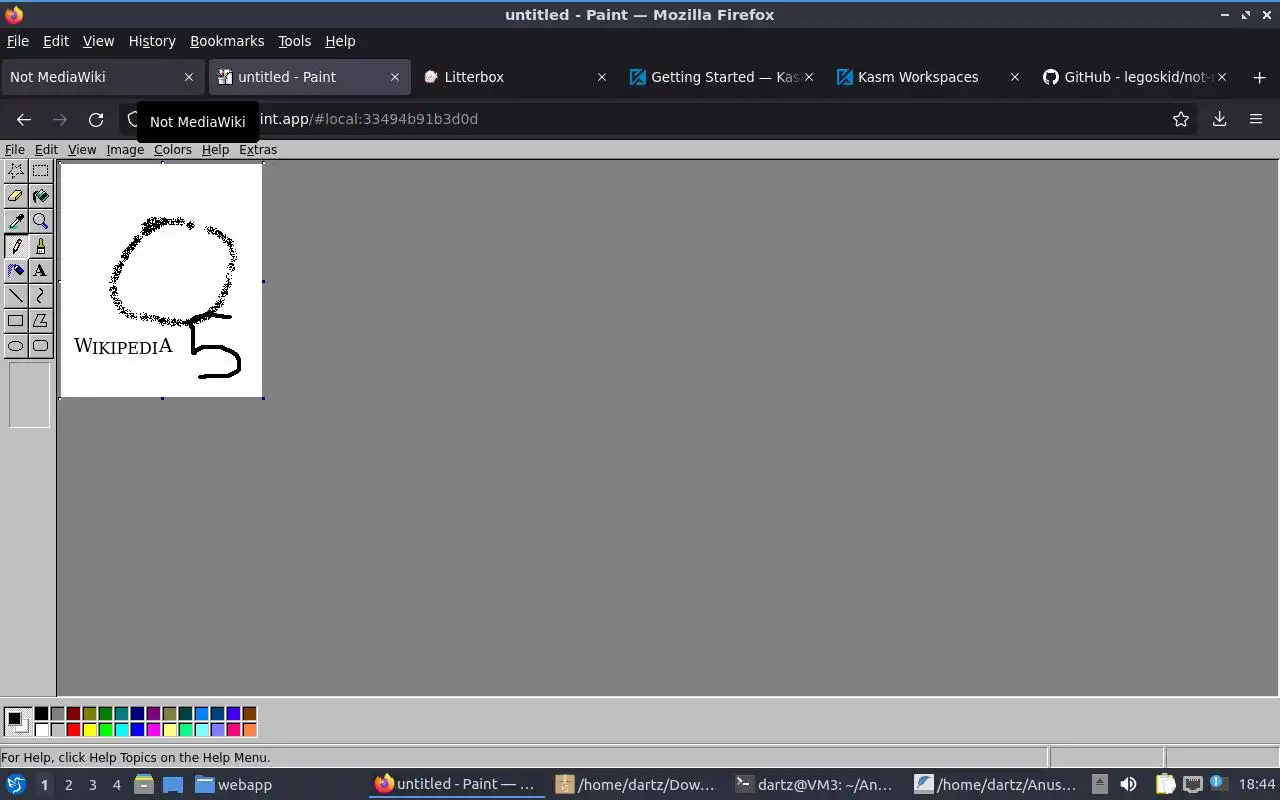Switch to workspace 4 in taskbar
Image resolution: width=1280 pixels, height=800 pixels.
click(x=116, y=785)
